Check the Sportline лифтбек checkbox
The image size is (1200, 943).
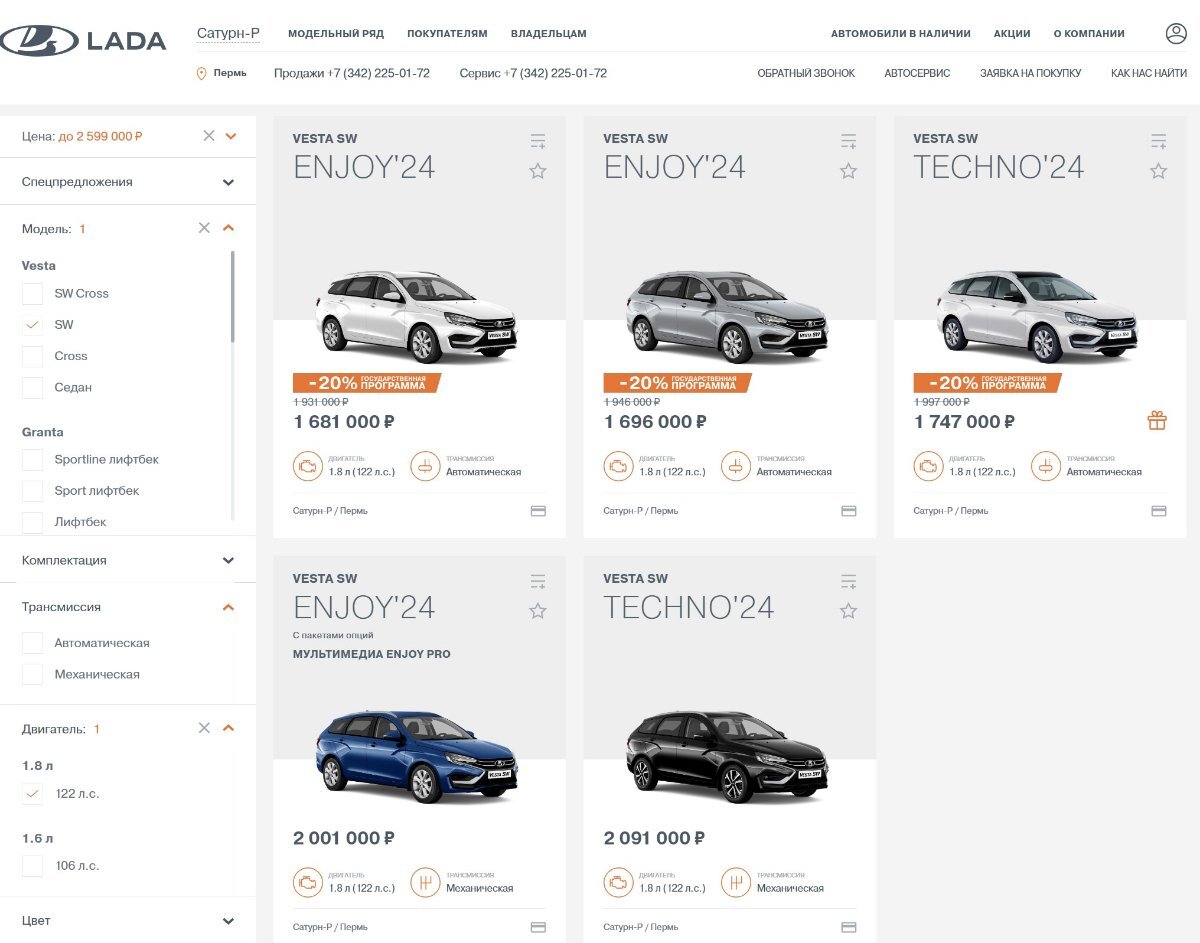(33, 459)
